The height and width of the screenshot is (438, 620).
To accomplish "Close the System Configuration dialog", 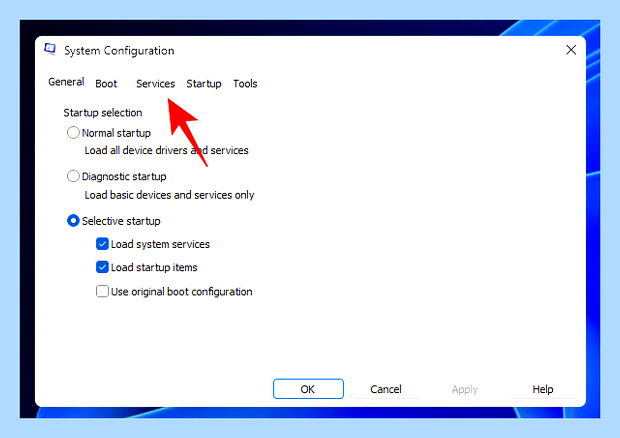I will tap(571, 50).
